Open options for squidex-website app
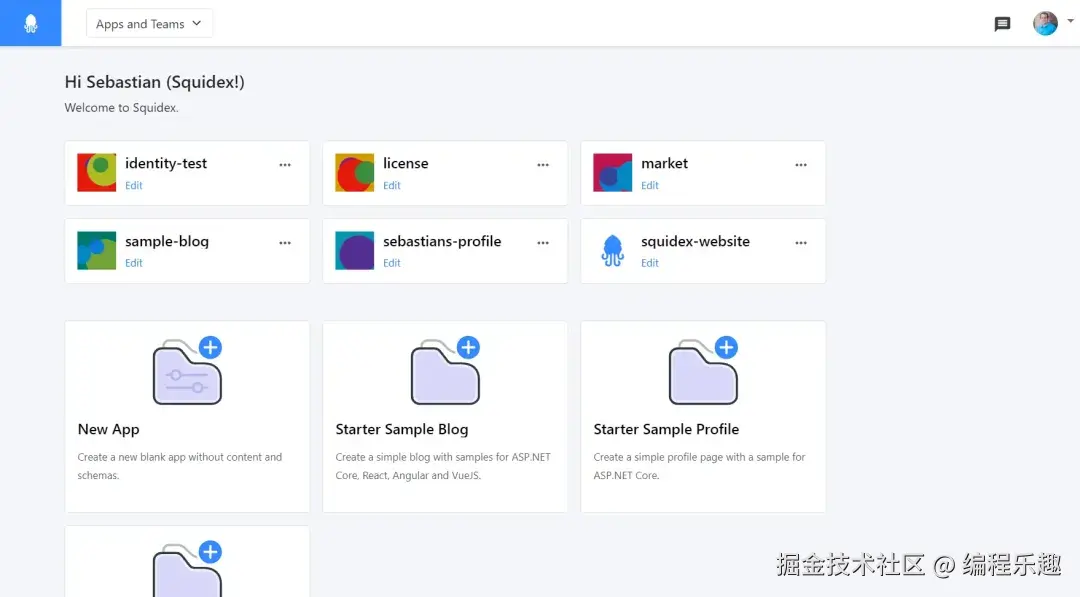1080x597 pixels. point(800,242)
